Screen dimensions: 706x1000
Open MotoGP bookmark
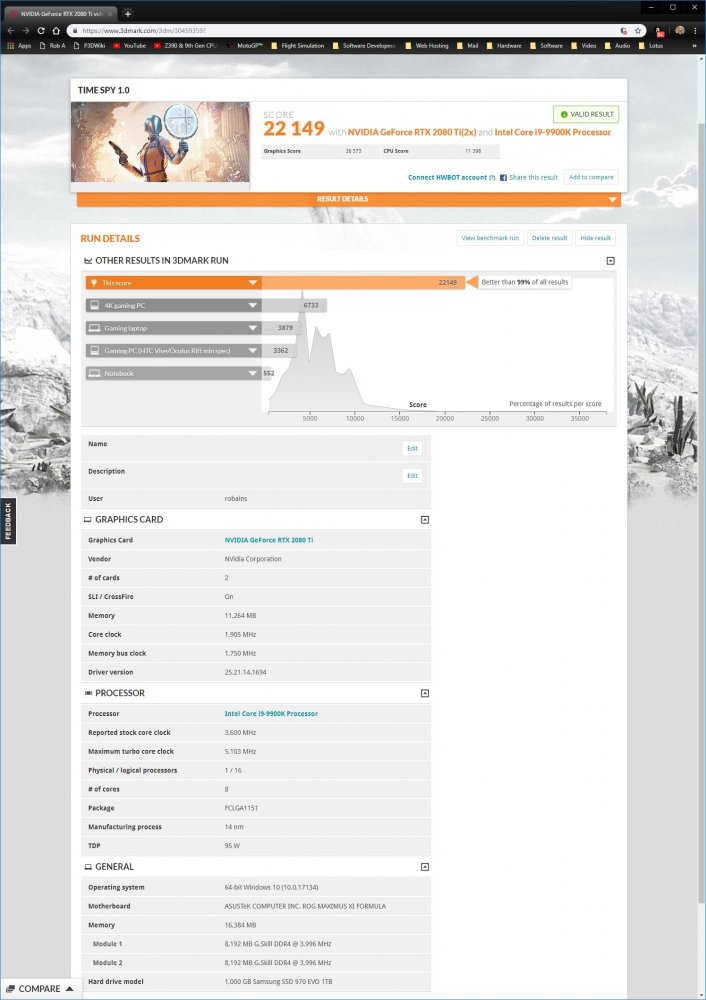coord(245,46)
